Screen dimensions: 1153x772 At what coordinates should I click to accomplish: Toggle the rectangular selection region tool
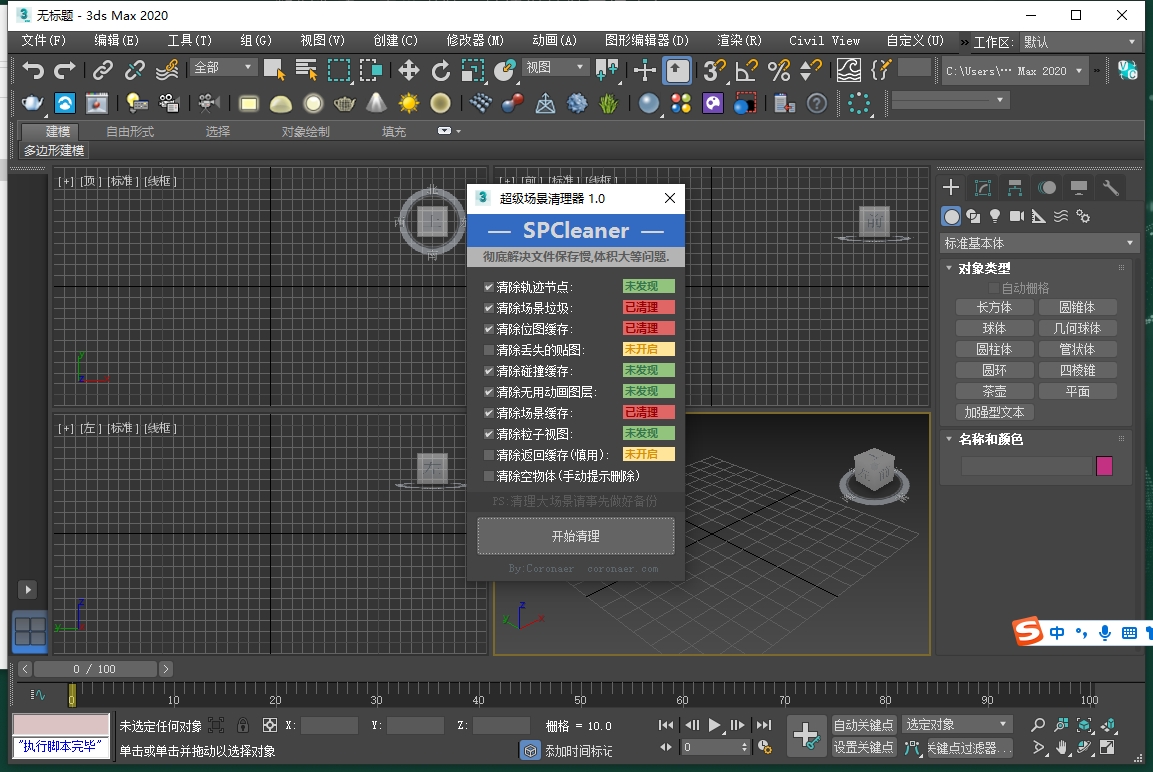coord(338,70)
